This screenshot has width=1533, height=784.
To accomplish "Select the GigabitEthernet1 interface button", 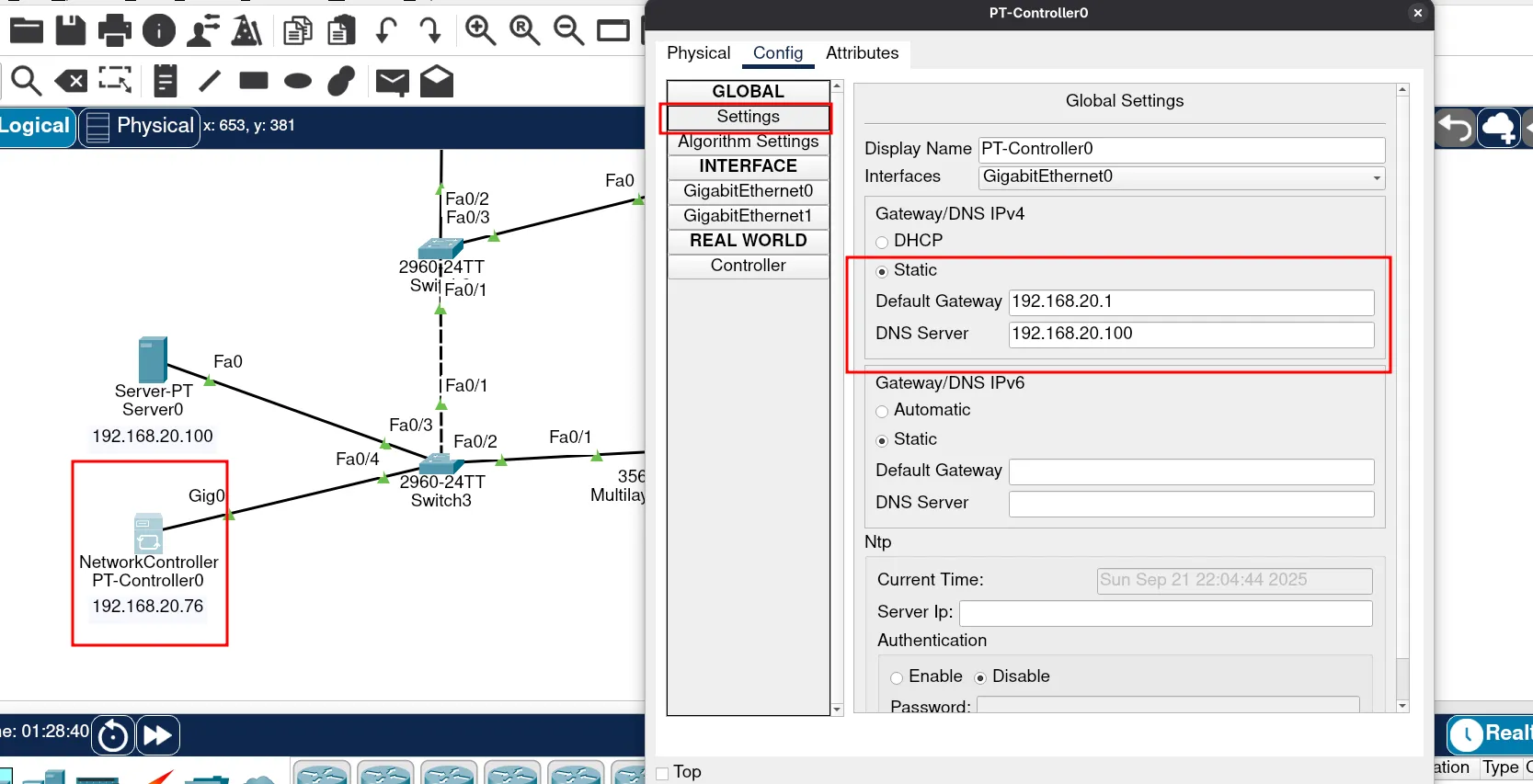I will 748,216.
